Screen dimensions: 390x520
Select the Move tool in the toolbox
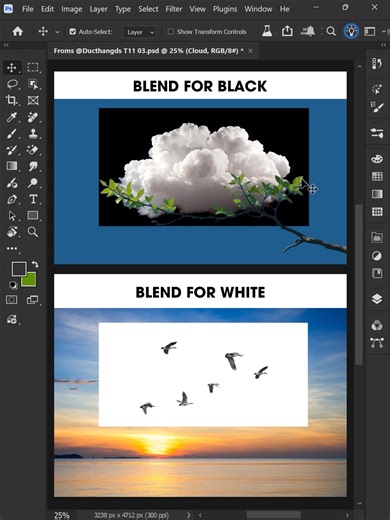click(12, 68)
